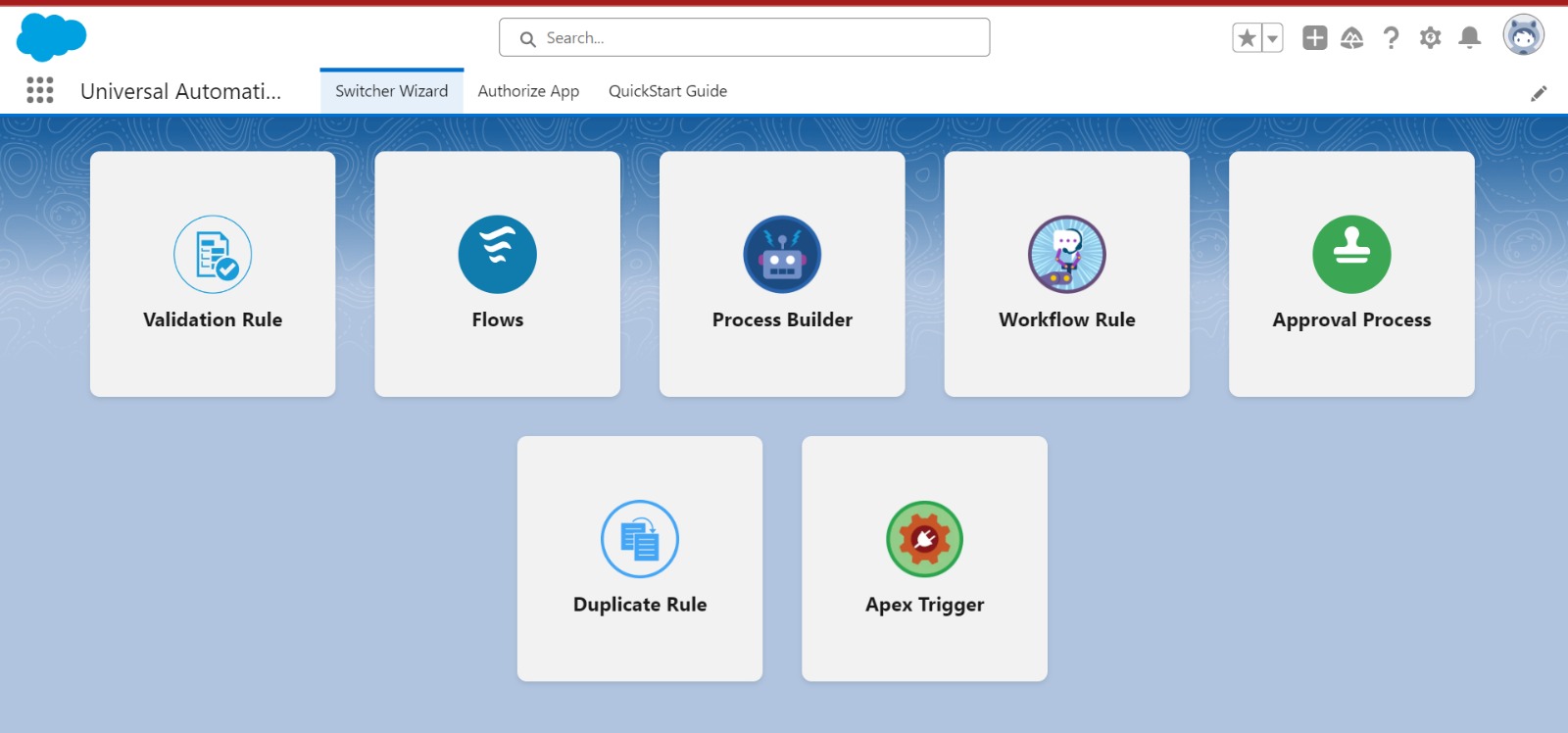This screenshot has height=733, width=1568.
Task: Click the Process Builder robot icon
Action: pos(782,255)
